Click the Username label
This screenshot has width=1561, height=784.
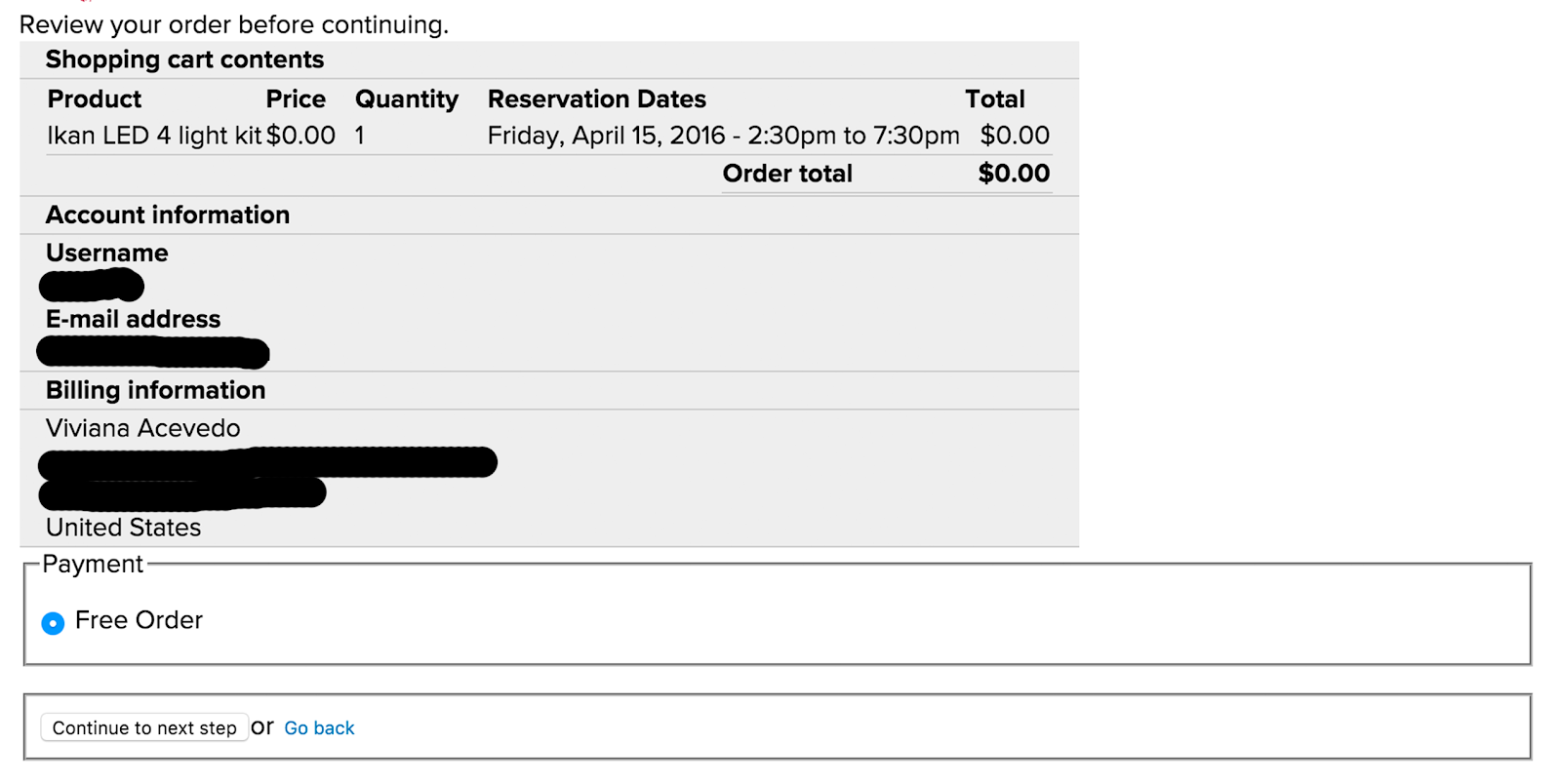click(x=107, y=254)
